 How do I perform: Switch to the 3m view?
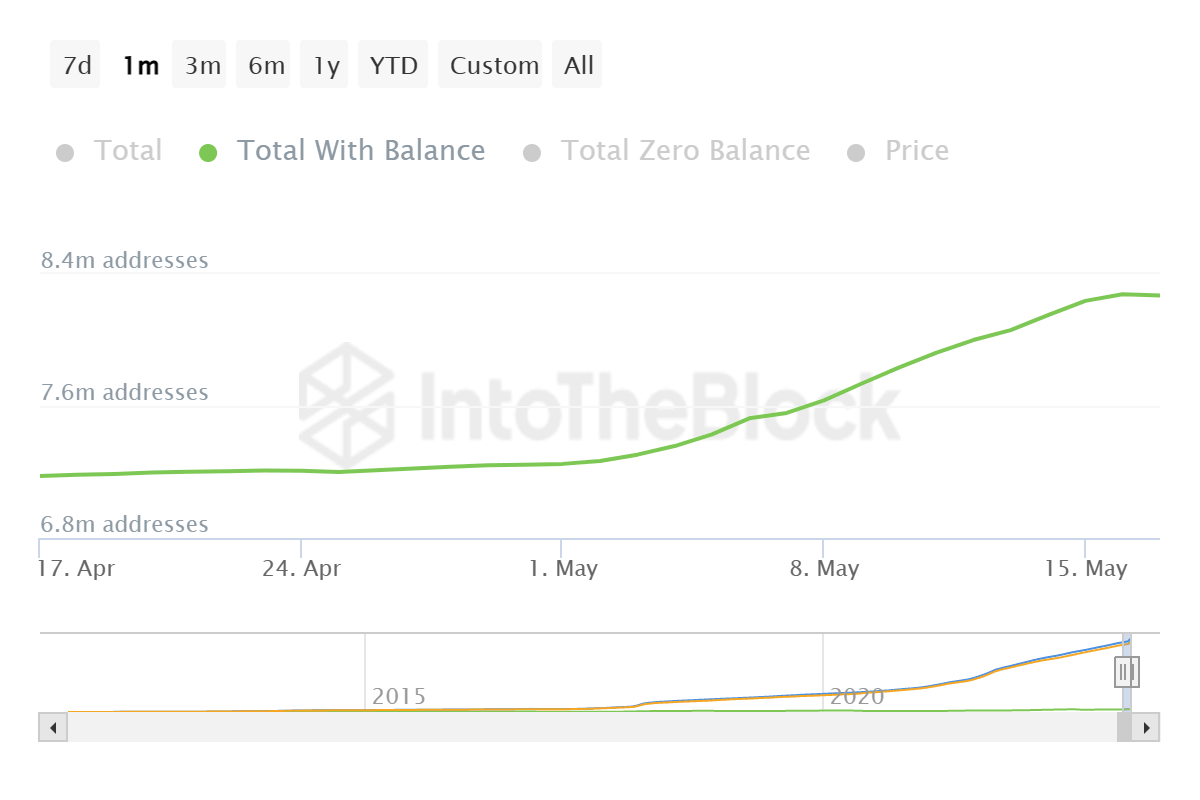tap(199, 64)
